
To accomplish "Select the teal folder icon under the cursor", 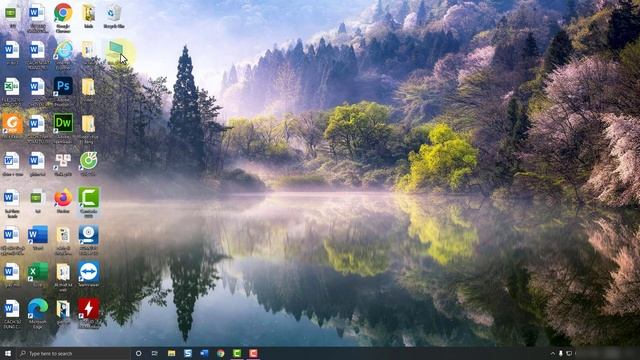I will pyautogui.click(x=116, y=51).
